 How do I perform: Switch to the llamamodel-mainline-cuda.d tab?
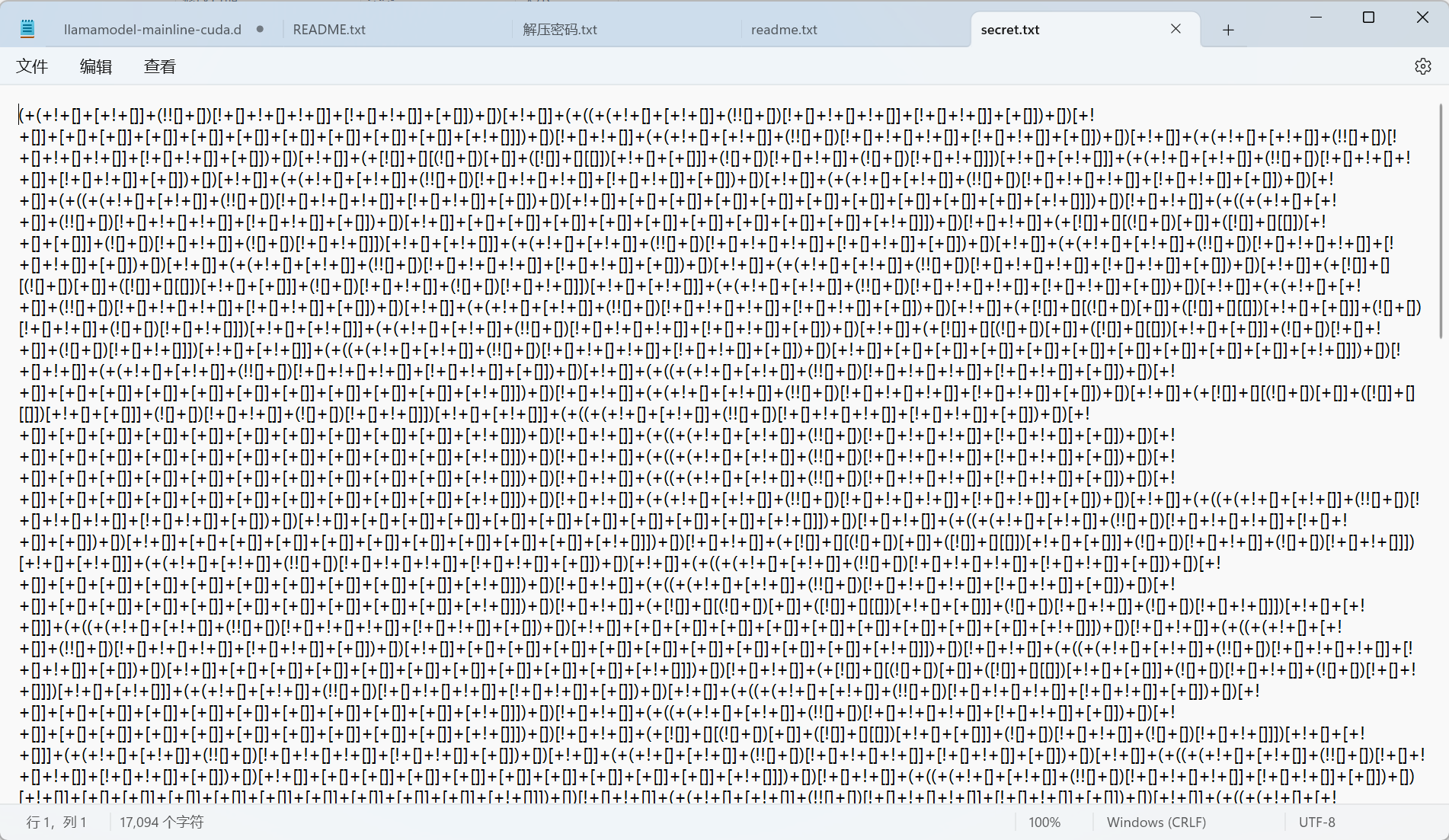pyautogui.click(x=152, y=30)
